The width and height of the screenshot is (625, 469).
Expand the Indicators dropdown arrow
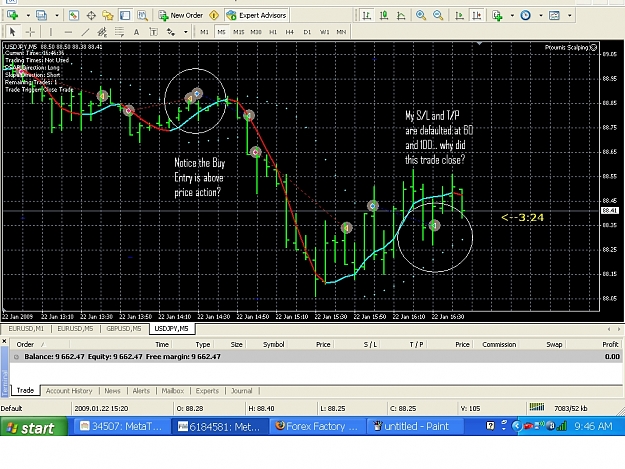pyautogui.click(x=512, y=16)
